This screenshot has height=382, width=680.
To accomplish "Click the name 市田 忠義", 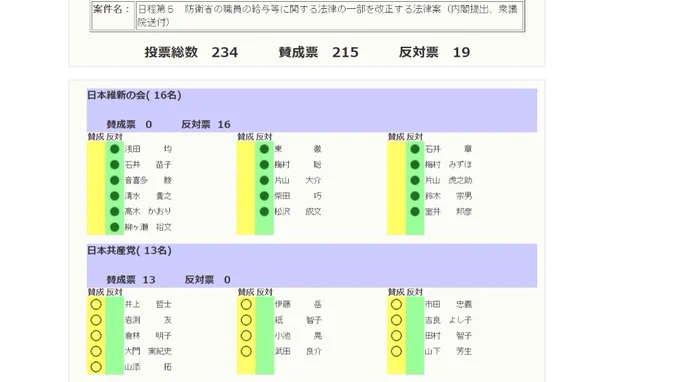I will pos(448,304).
